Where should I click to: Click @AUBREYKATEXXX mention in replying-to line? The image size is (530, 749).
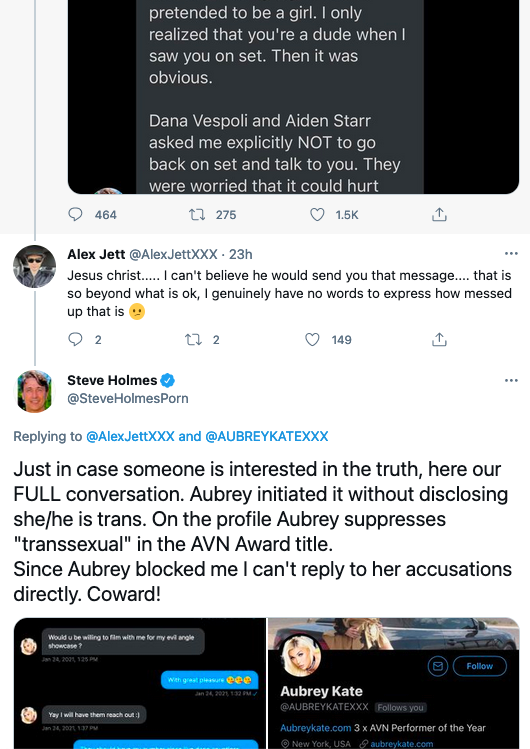[x=266, y=436]
